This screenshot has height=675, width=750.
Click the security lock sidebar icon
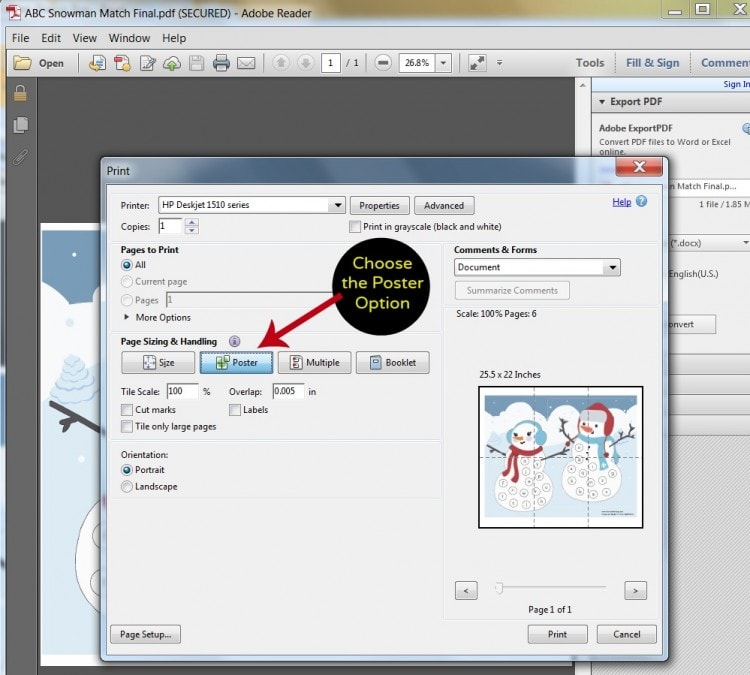[x=19, y=94]
